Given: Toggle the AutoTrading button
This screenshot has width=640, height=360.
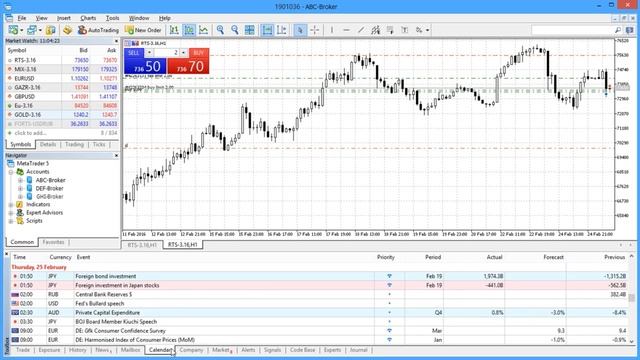Looking at the screenshot, I should [98, 30].
